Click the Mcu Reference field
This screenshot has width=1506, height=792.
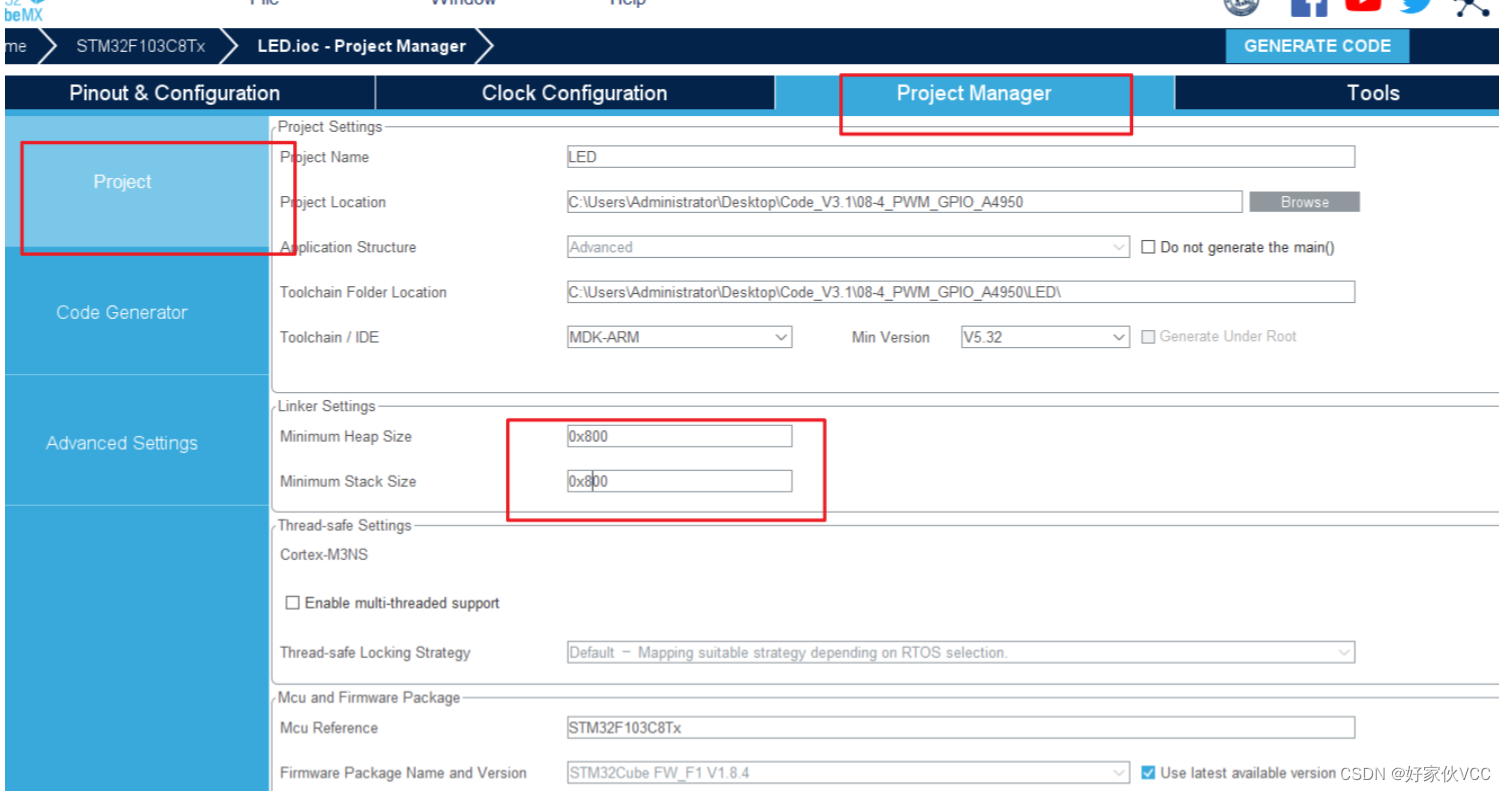pos(960,728)
